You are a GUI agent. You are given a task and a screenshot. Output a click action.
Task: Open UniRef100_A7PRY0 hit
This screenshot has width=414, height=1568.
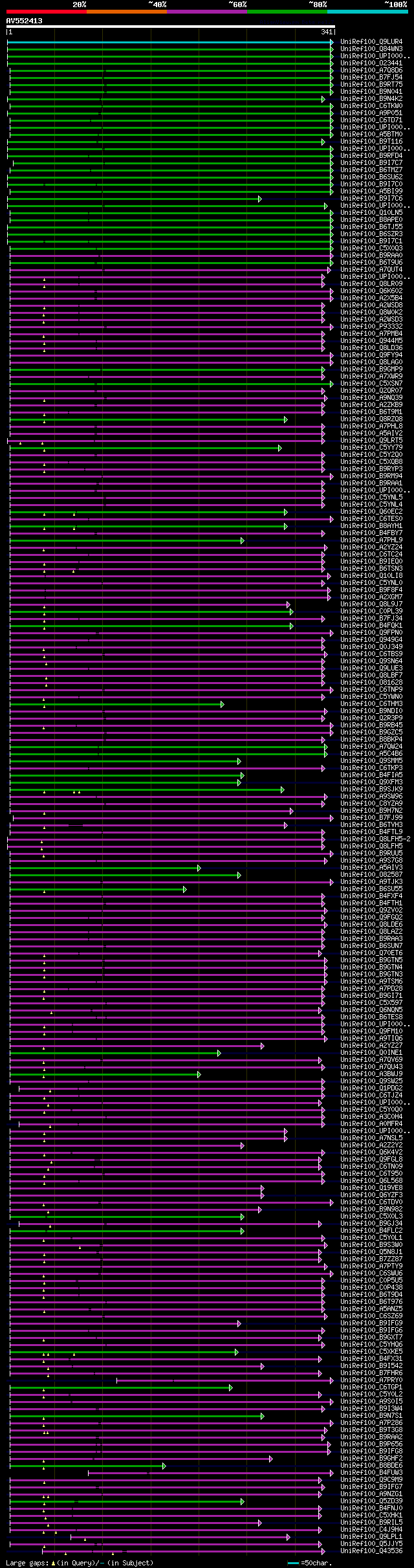coord(371,1380)
